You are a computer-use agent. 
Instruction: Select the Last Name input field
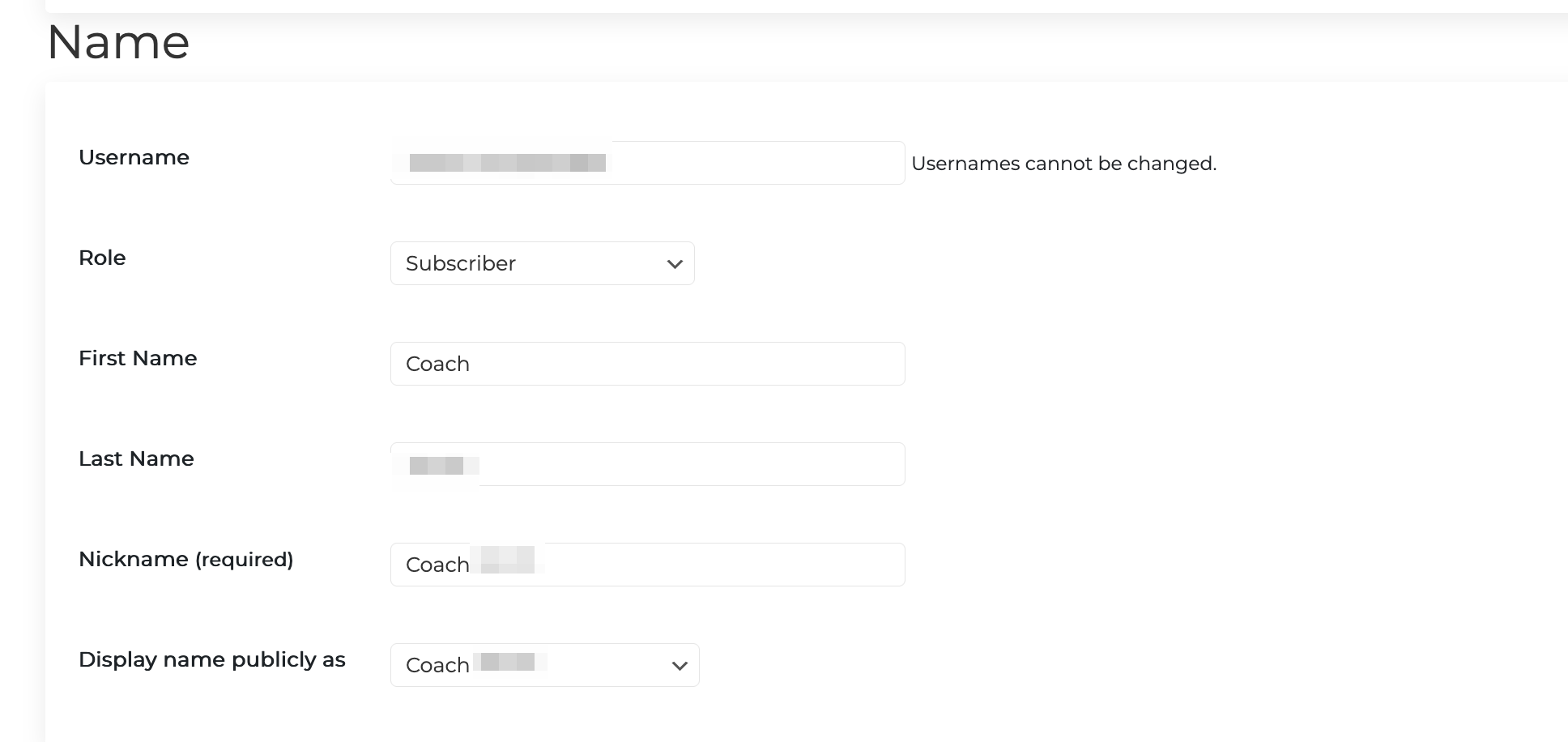pyautogui.click(x=646, y=463)
